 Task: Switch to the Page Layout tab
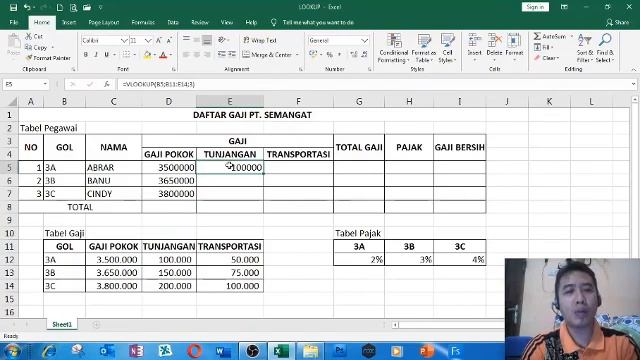[x=104, y=22]
